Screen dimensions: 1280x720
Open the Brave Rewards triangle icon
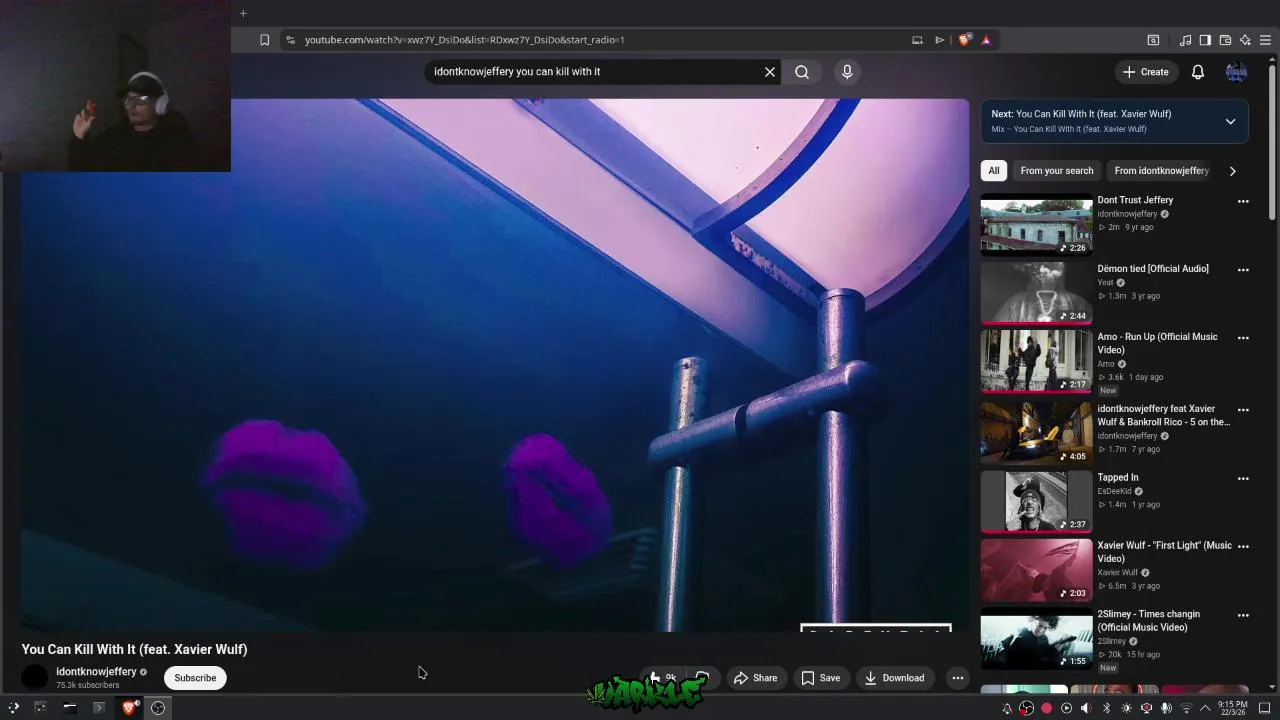coord(986,40)
